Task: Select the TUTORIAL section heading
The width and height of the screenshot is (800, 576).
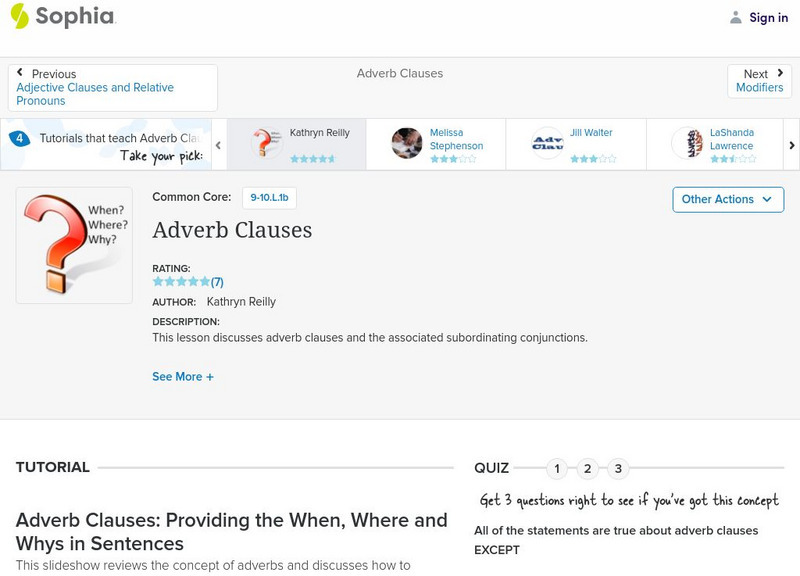Action: (53, 467)
